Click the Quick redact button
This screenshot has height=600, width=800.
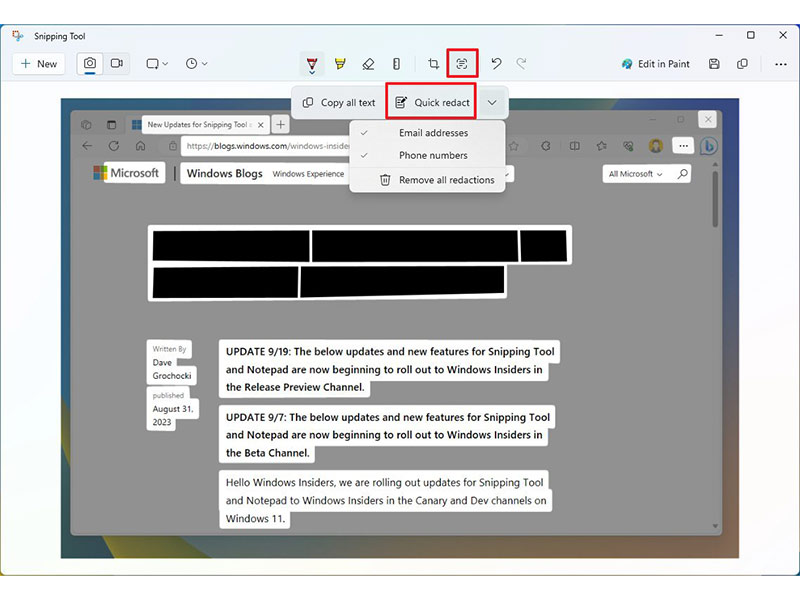point(432,103)
